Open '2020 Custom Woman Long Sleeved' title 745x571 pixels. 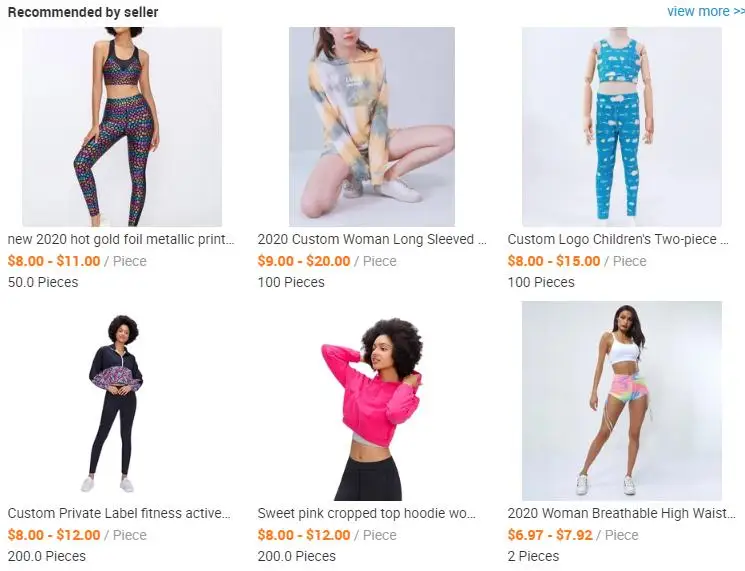click(x=372, y=239)
